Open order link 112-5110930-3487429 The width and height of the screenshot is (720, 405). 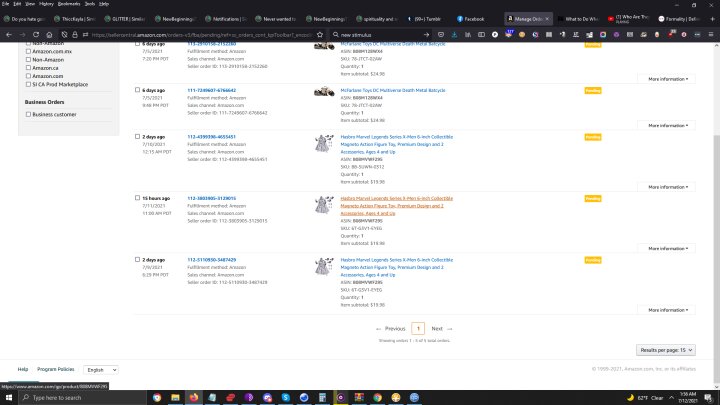(212, 260)
